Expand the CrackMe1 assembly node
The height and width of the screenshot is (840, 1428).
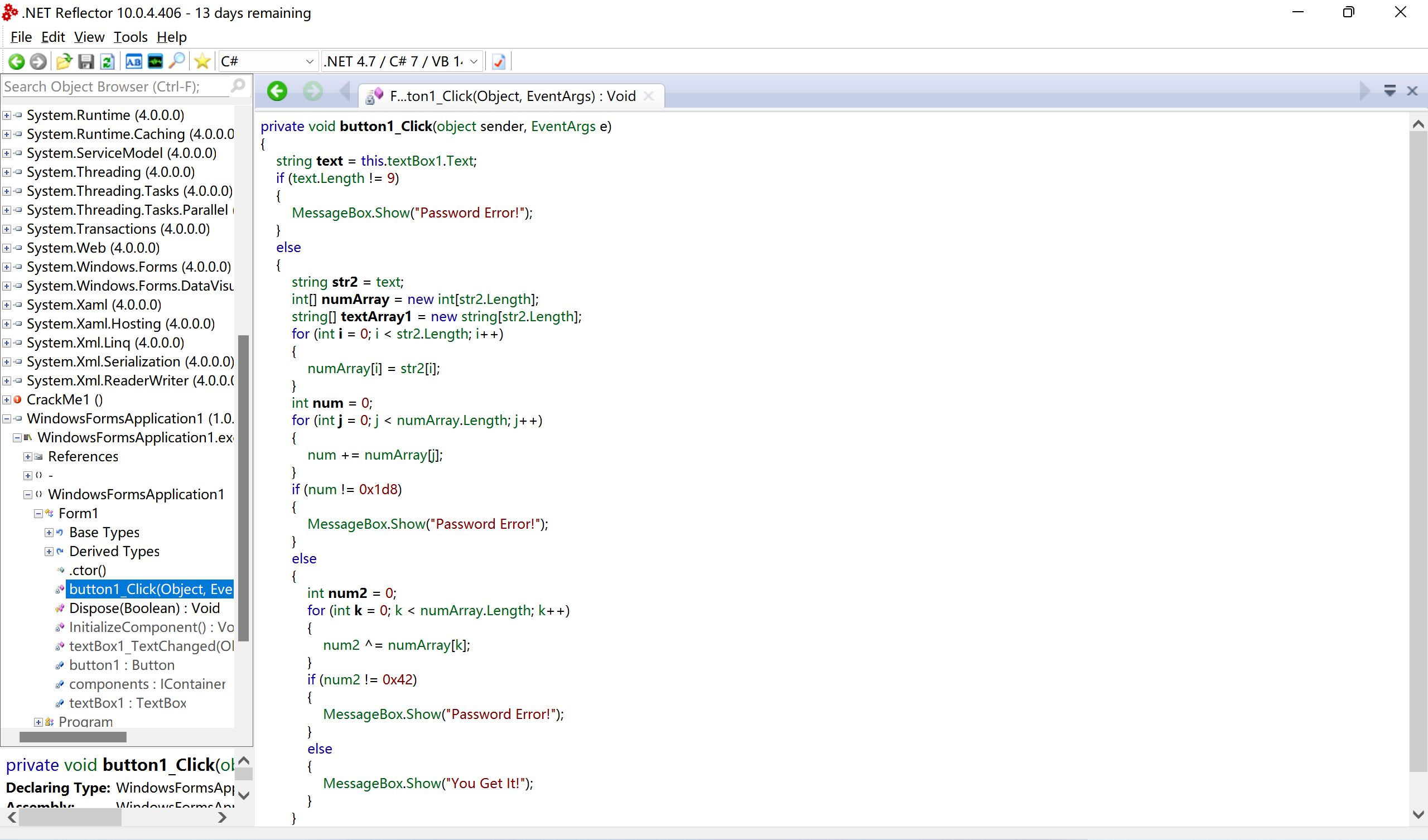coord(7,399)
